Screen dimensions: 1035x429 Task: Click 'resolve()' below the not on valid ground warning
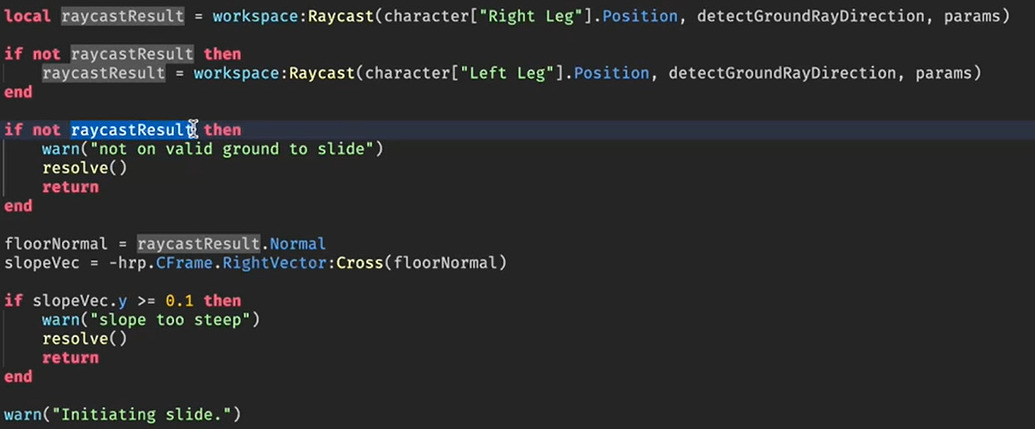(x=84, y=168)
